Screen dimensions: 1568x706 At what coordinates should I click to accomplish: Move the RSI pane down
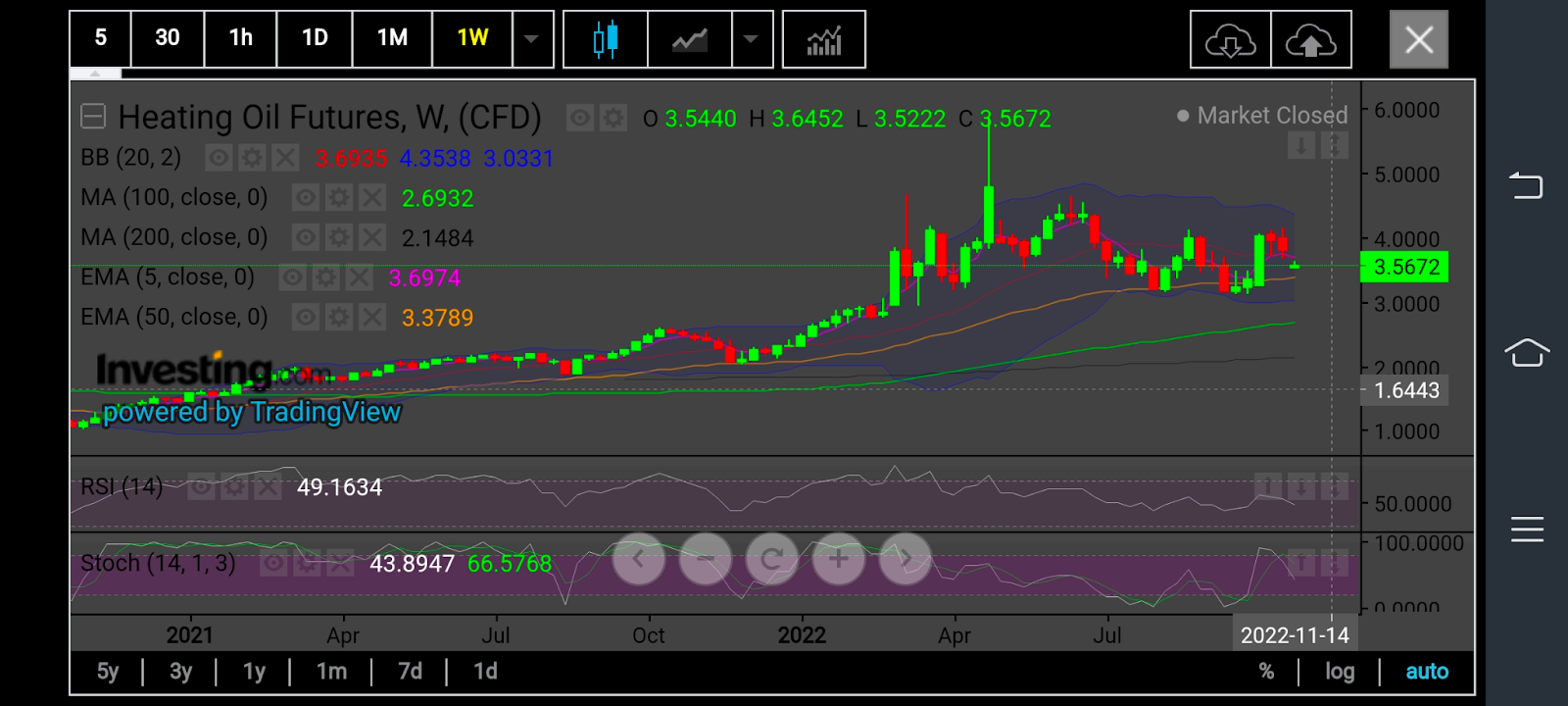point(1301,486)
